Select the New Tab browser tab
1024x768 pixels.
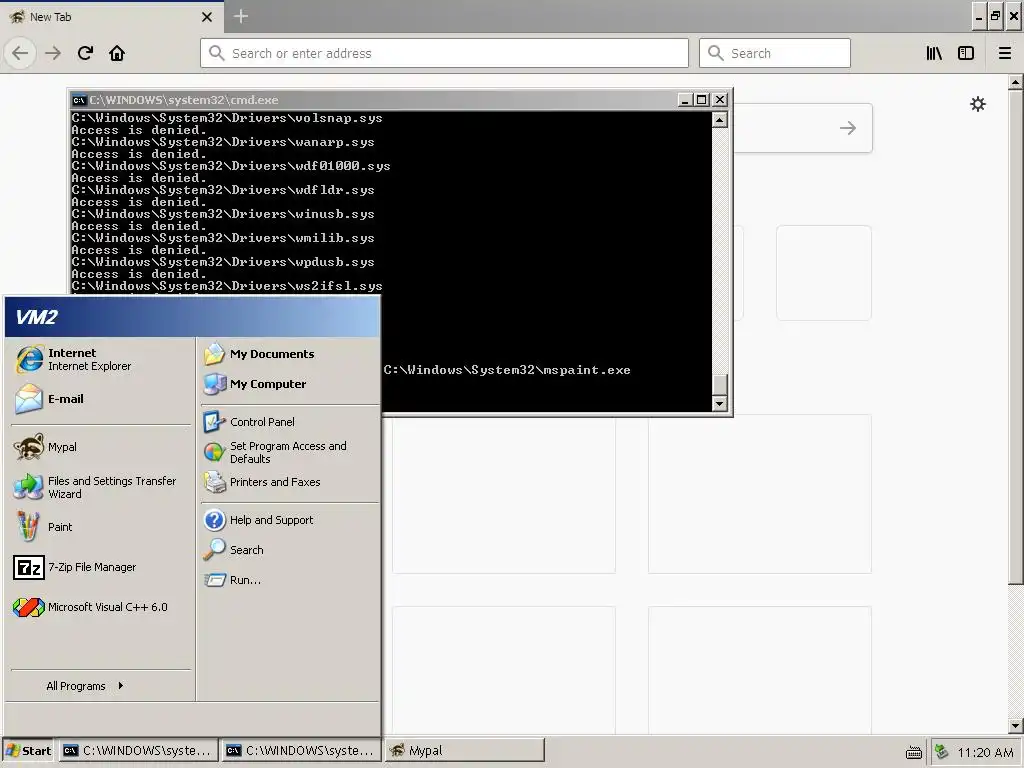[x=111, y=17]
